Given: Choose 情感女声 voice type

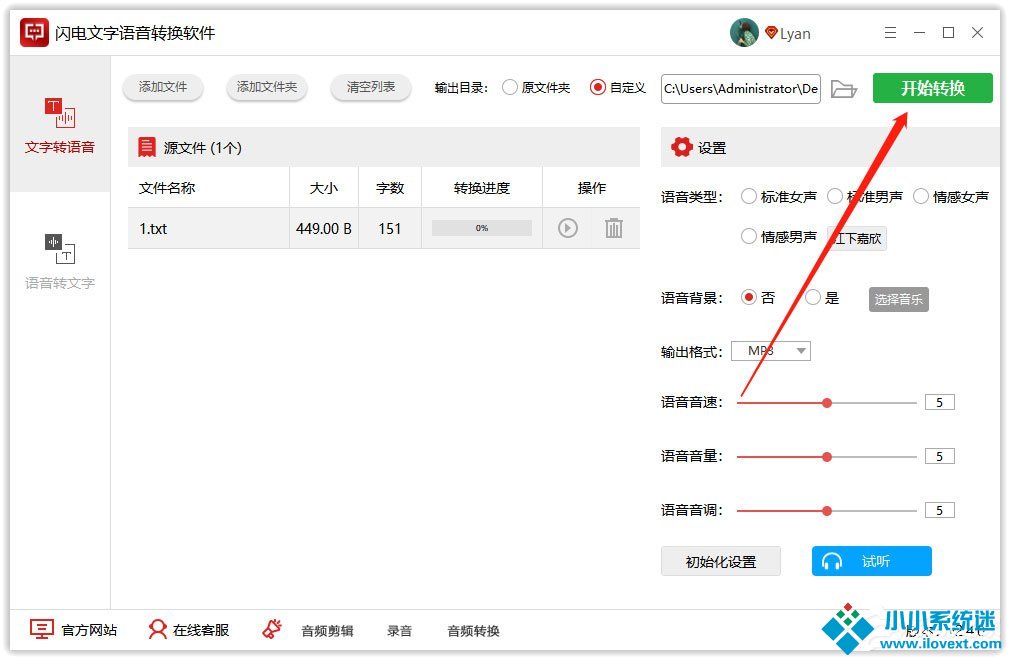Looking at the screenshot, I should pos(951,197).
